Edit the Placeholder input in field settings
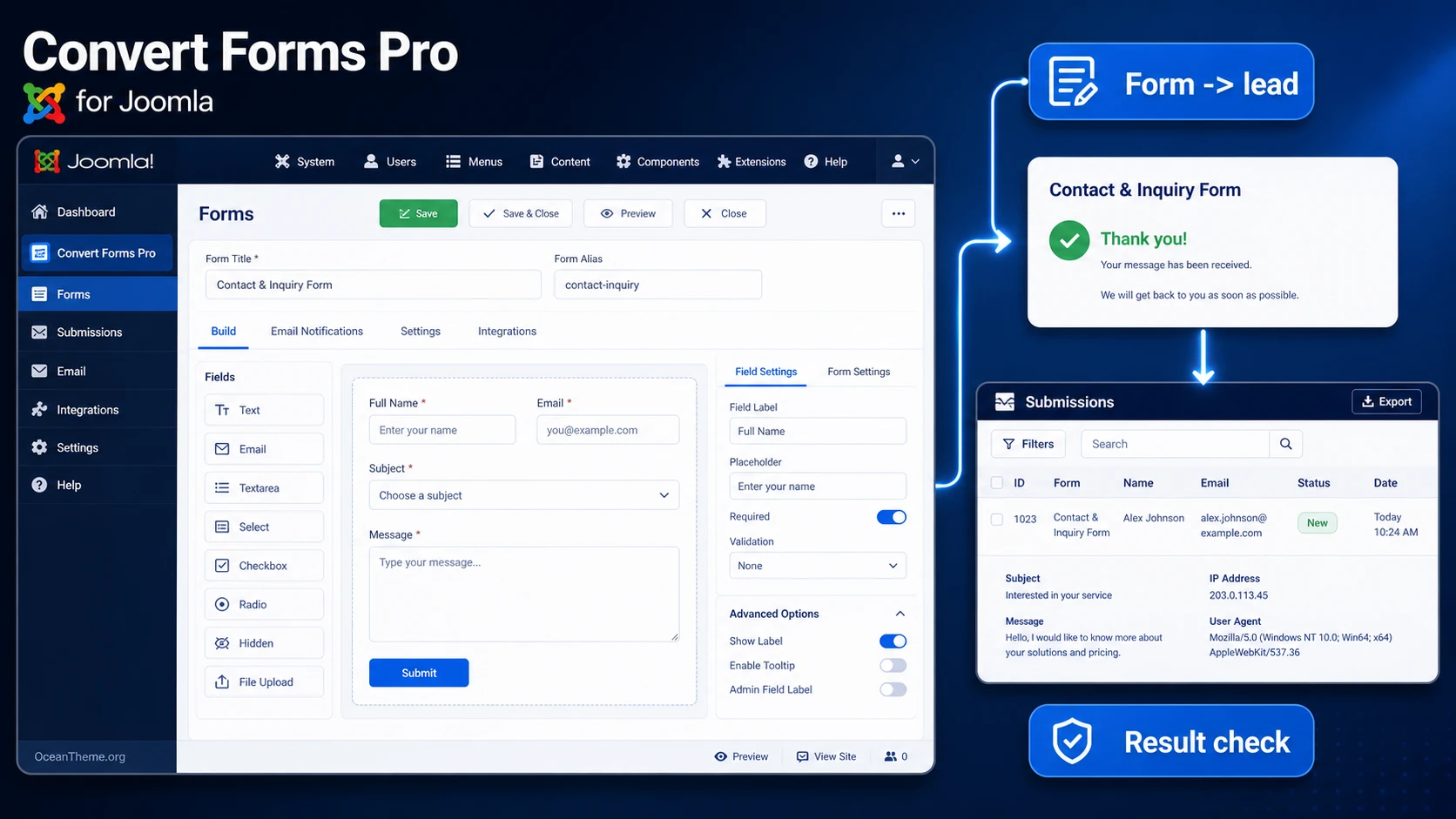This screenshot has width=1456, height=819. tap(818, 487)
